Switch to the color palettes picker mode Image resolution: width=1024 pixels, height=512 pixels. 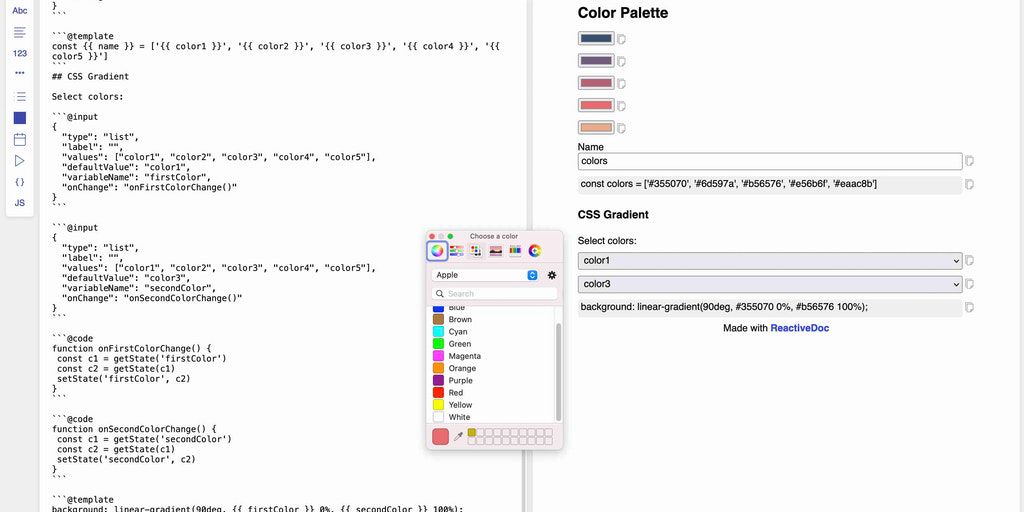(x=476, y=251)
